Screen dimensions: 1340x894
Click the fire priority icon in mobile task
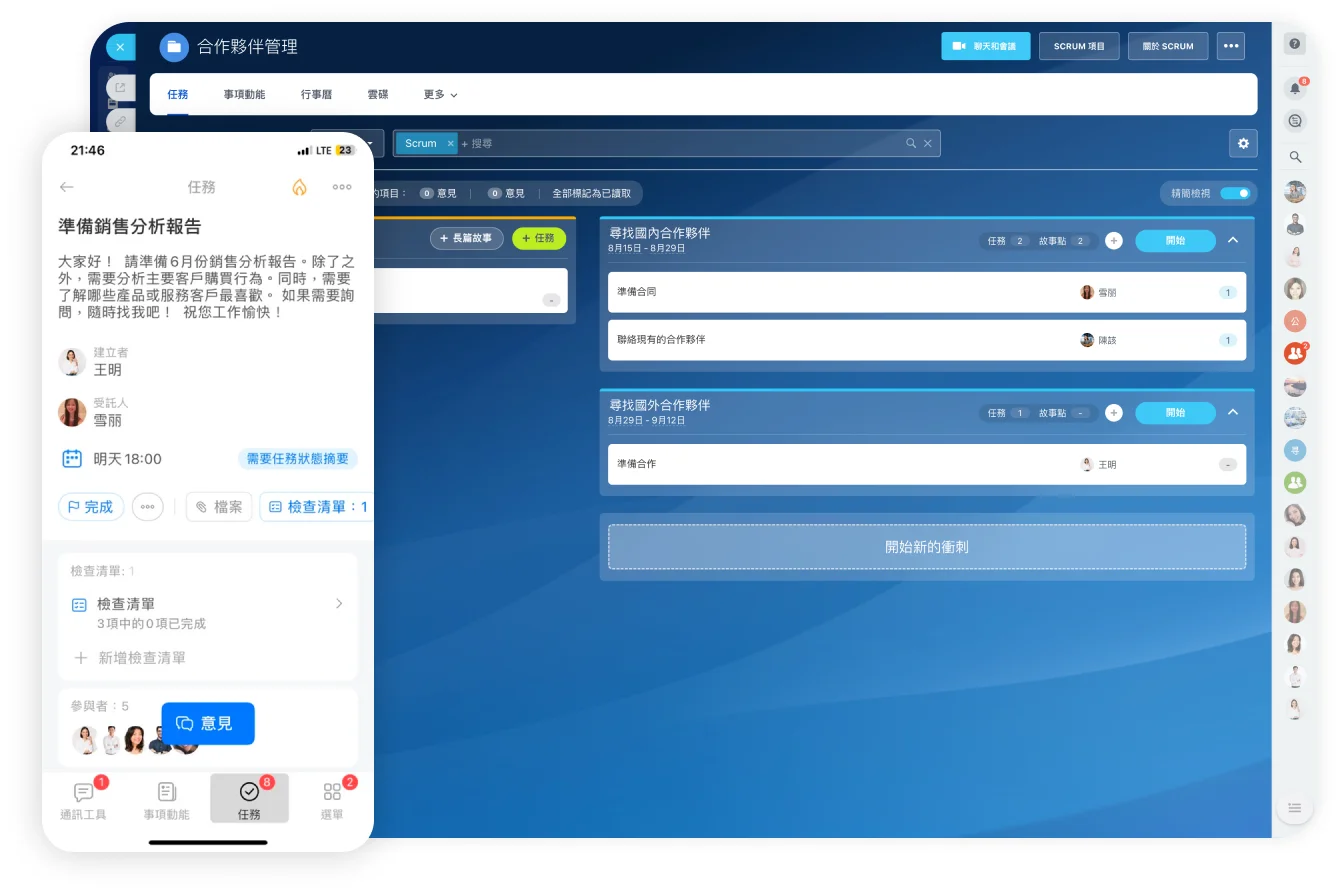point(298,187)
